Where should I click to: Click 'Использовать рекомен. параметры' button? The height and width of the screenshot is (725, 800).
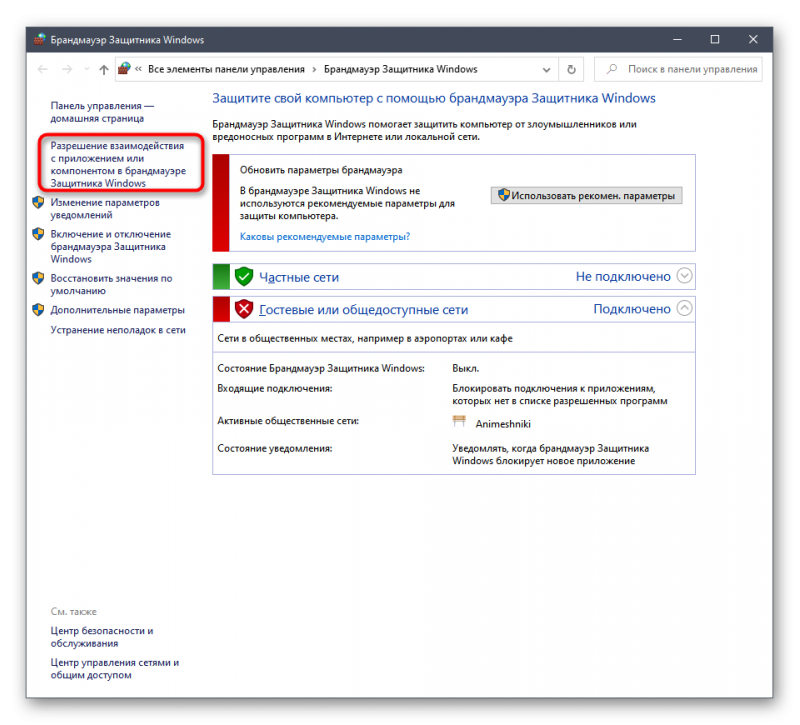click(586, 195)
